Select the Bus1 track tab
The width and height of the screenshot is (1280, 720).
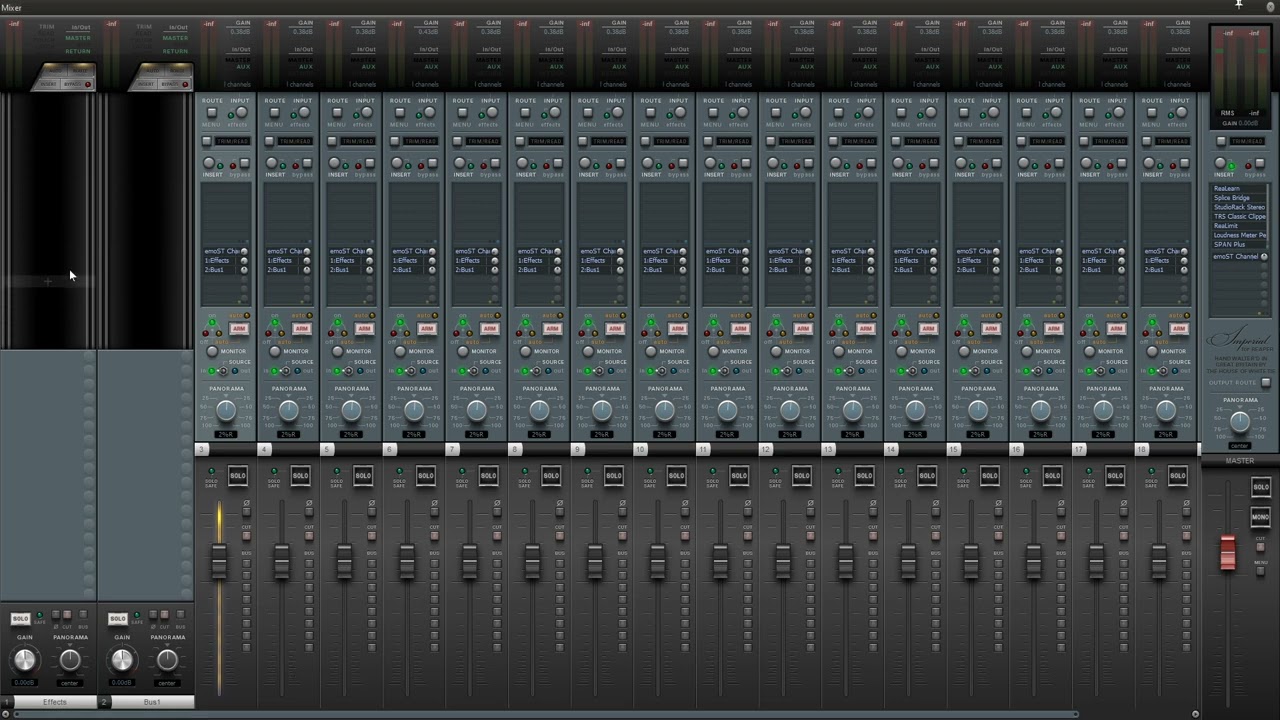click(x=152, y=702)
